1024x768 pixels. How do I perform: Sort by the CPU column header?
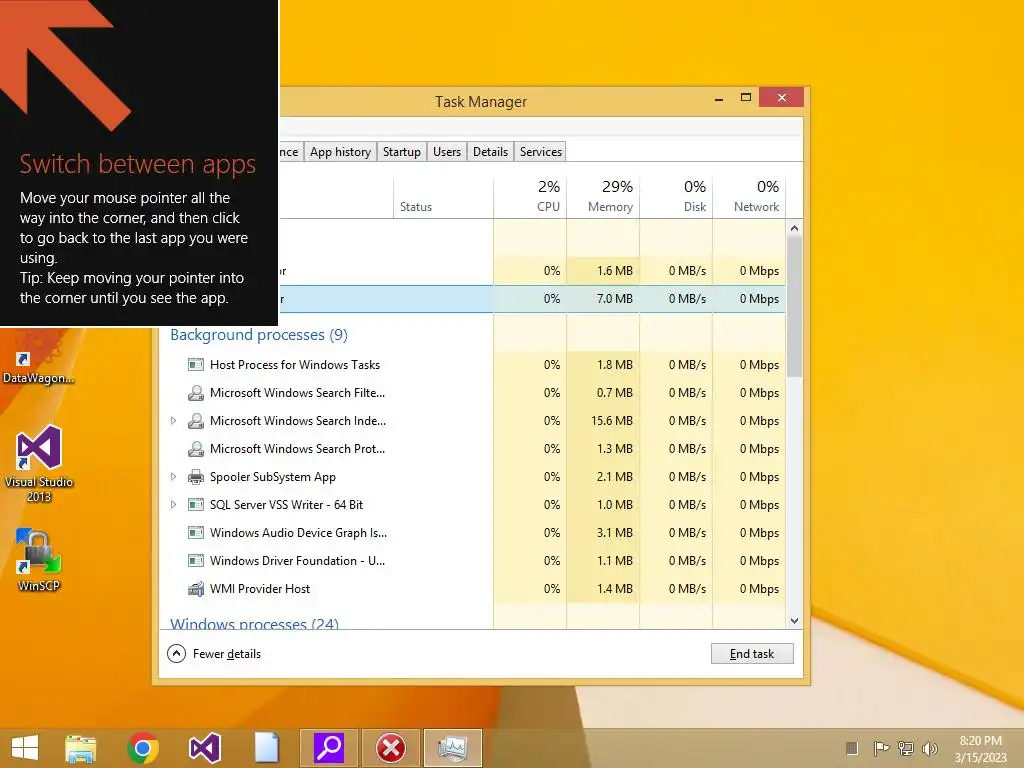(530, 196)
